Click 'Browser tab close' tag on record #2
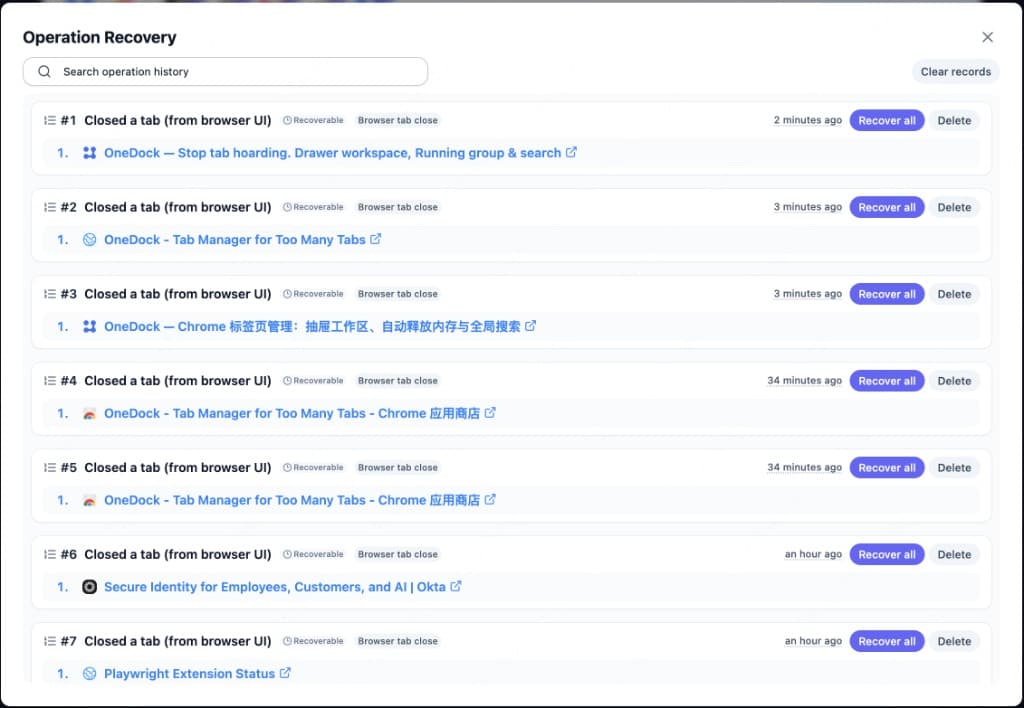Image resolution: width=1024 pixels, height=708 pixels. point(398,207)
